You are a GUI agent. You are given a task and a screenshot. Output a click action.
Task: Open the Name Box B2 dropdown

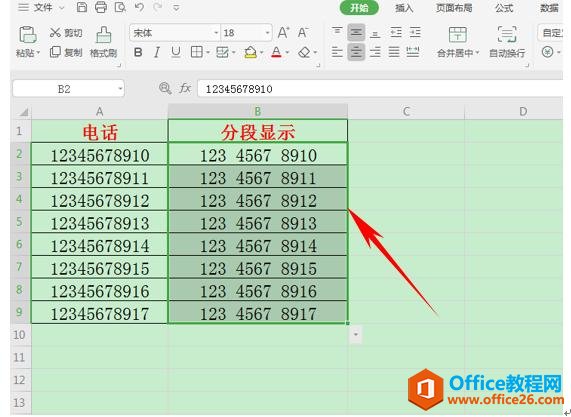click(120, 89)
